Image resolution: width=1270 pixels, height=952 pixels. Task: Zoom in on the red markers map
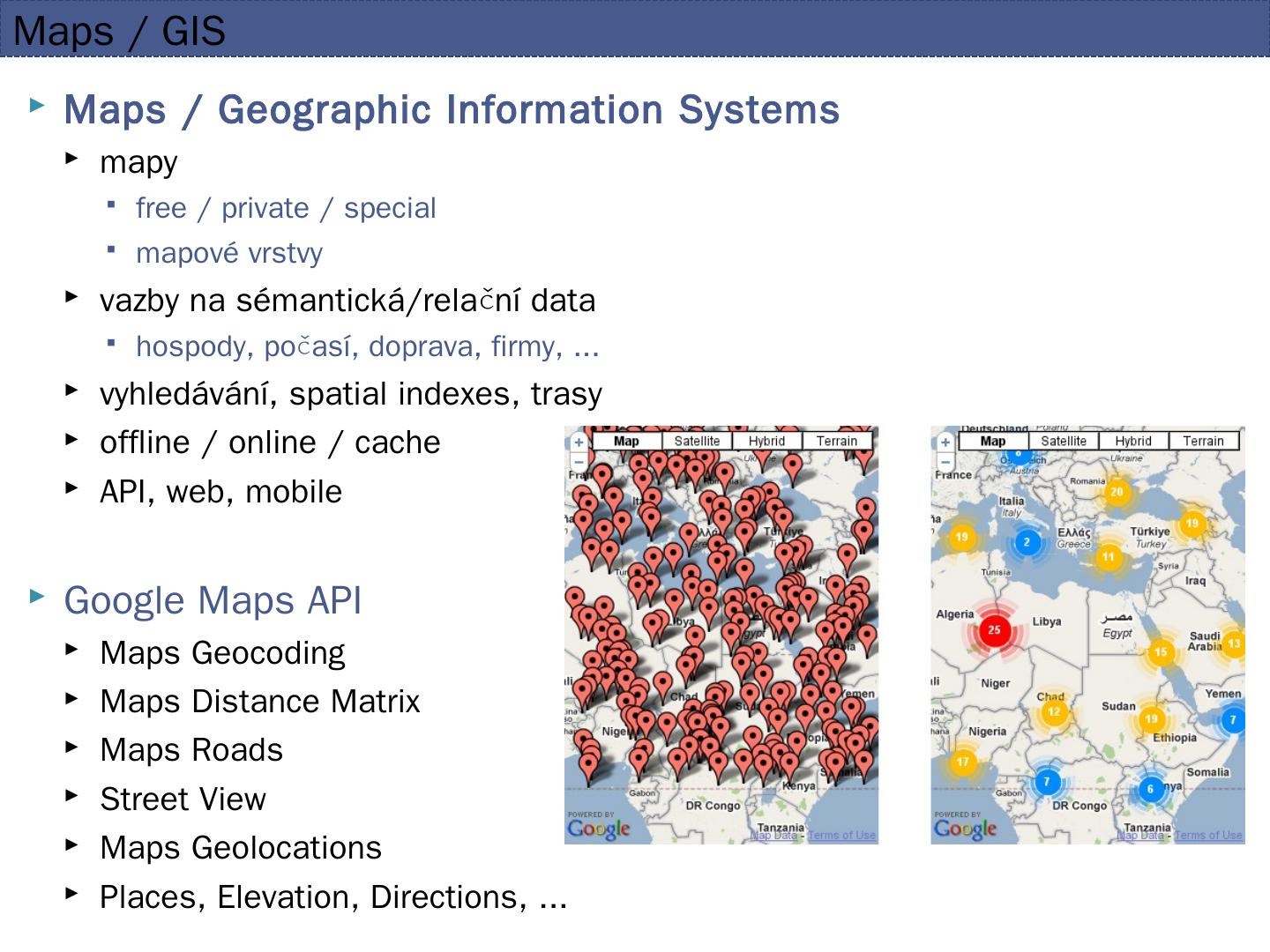point(579,443)
